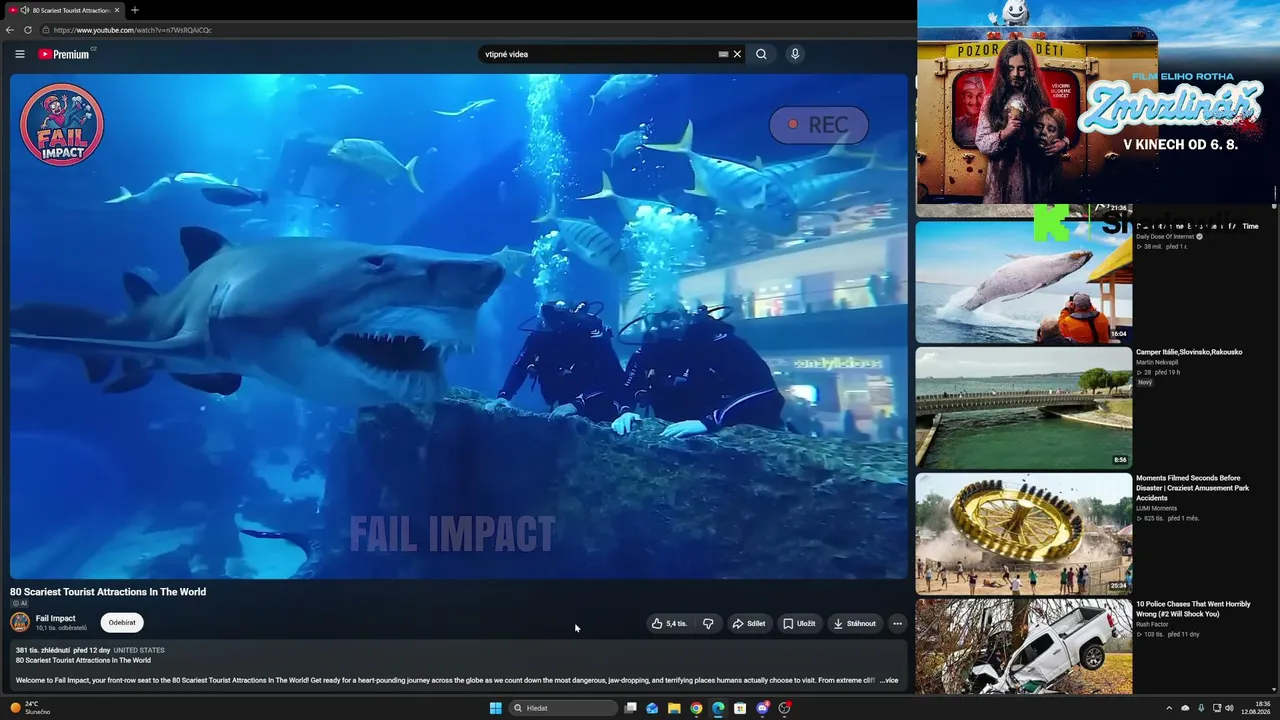Viewport: 1280px width, 720px height.
Task: Open a new browser tab
Action: pyautogui.click(x=135, y=10)
